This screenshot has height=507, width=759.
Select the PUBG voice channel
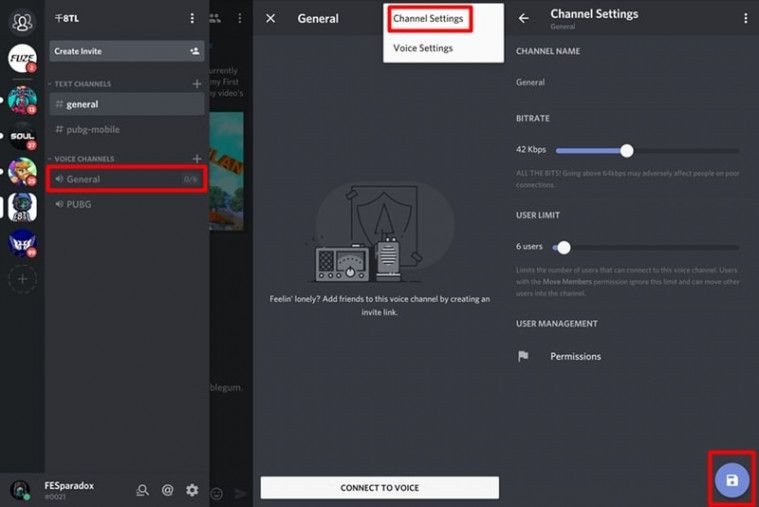[x=127, y=204]
